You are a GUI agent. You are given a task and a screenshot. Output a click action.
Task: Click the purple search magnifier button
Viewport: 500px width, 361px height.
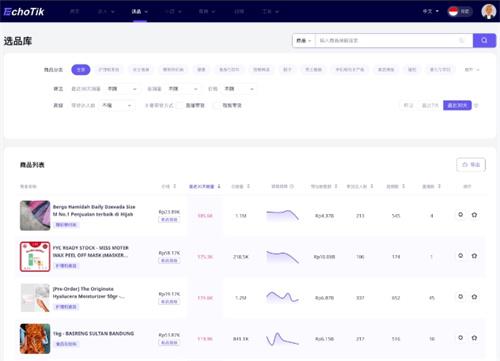[x=484, y=41]
